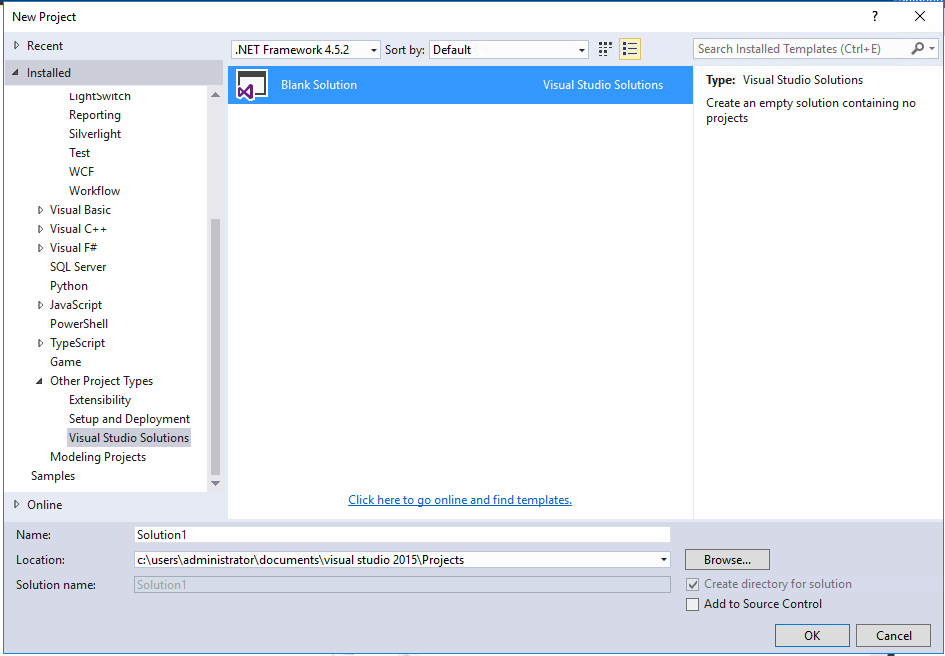Select the PowerShell category

[x=79, y=324]
